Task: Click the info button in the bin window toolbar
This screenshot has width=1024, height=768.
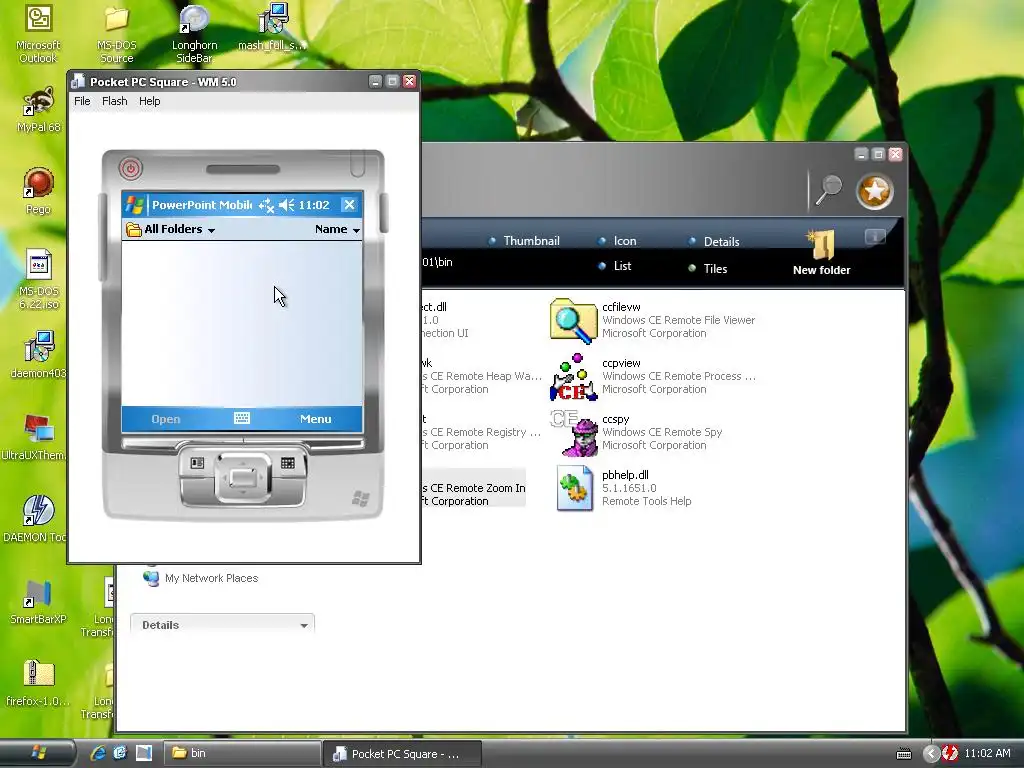Action: pyautogui.click(x=875, y=236)
